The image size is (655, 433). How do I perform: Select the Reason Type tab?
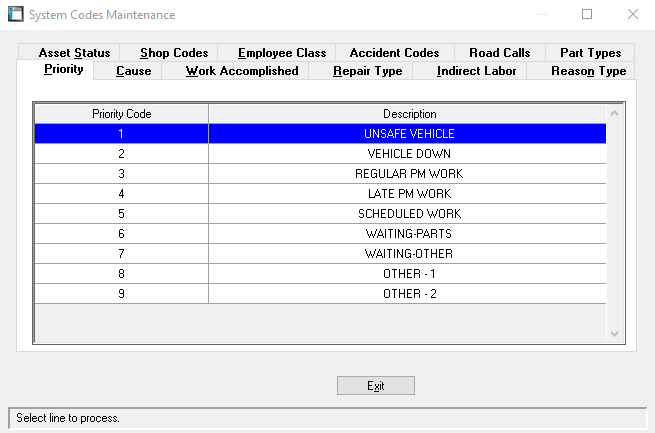point(588,71)
